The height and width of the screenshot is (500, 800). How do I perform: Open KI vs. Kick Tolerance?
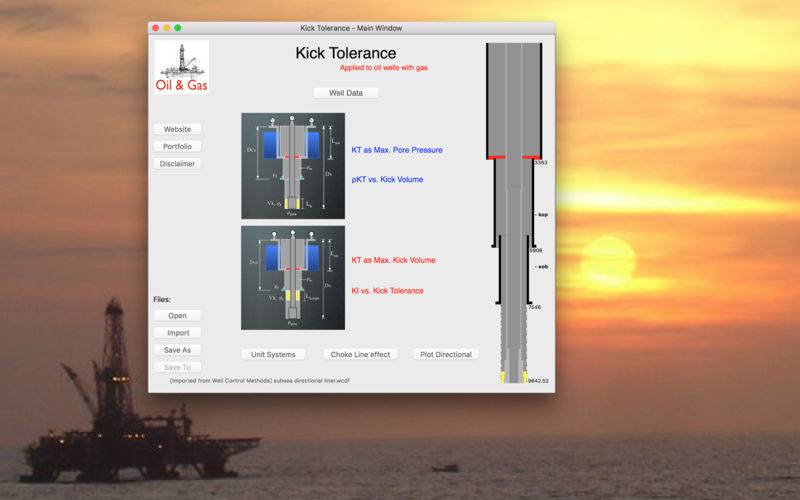point(387,291)
